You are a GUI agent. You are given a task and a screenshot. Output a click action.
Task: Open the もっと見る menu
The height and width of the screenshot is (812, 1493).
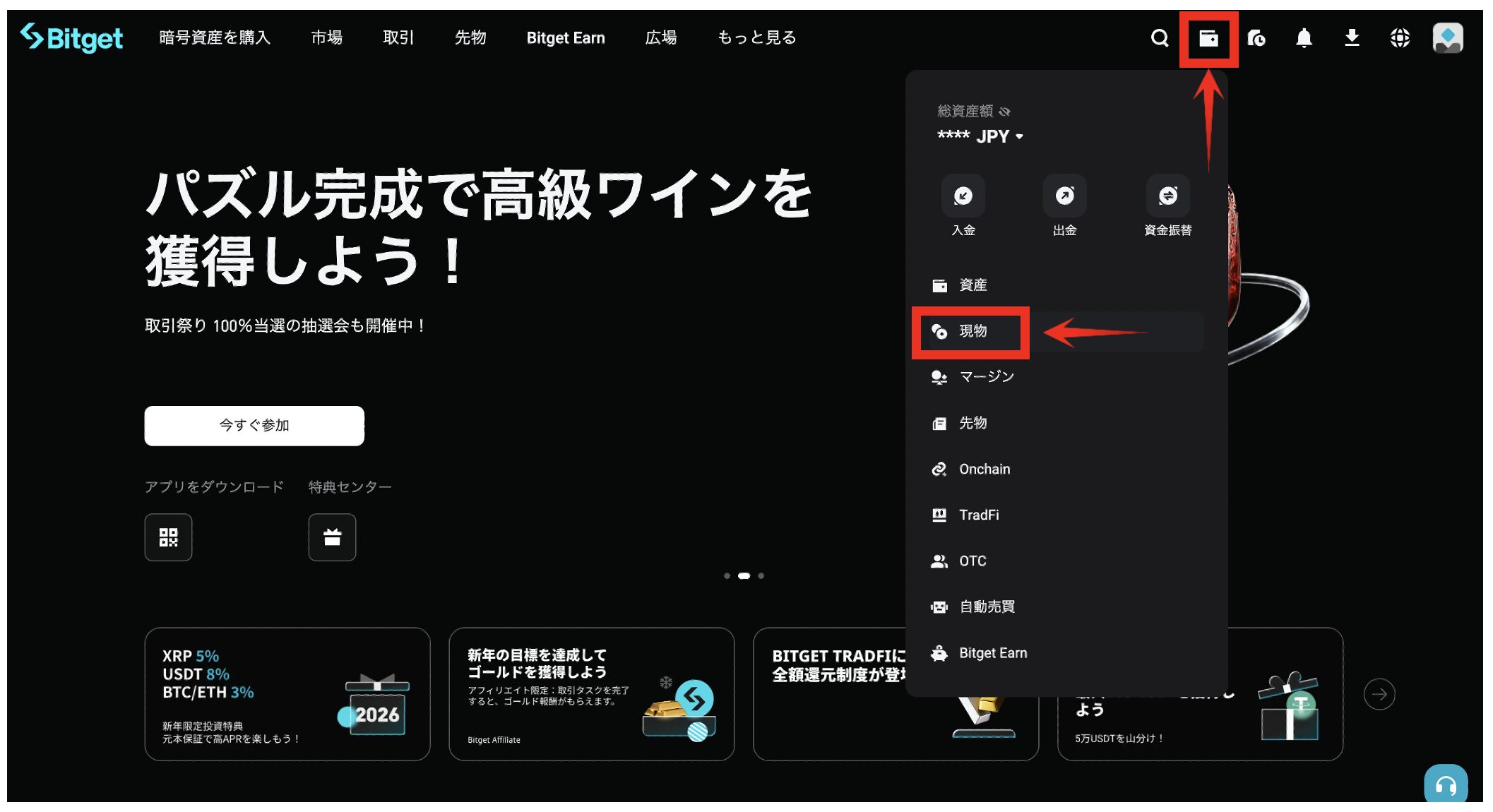tap(756, 38)
